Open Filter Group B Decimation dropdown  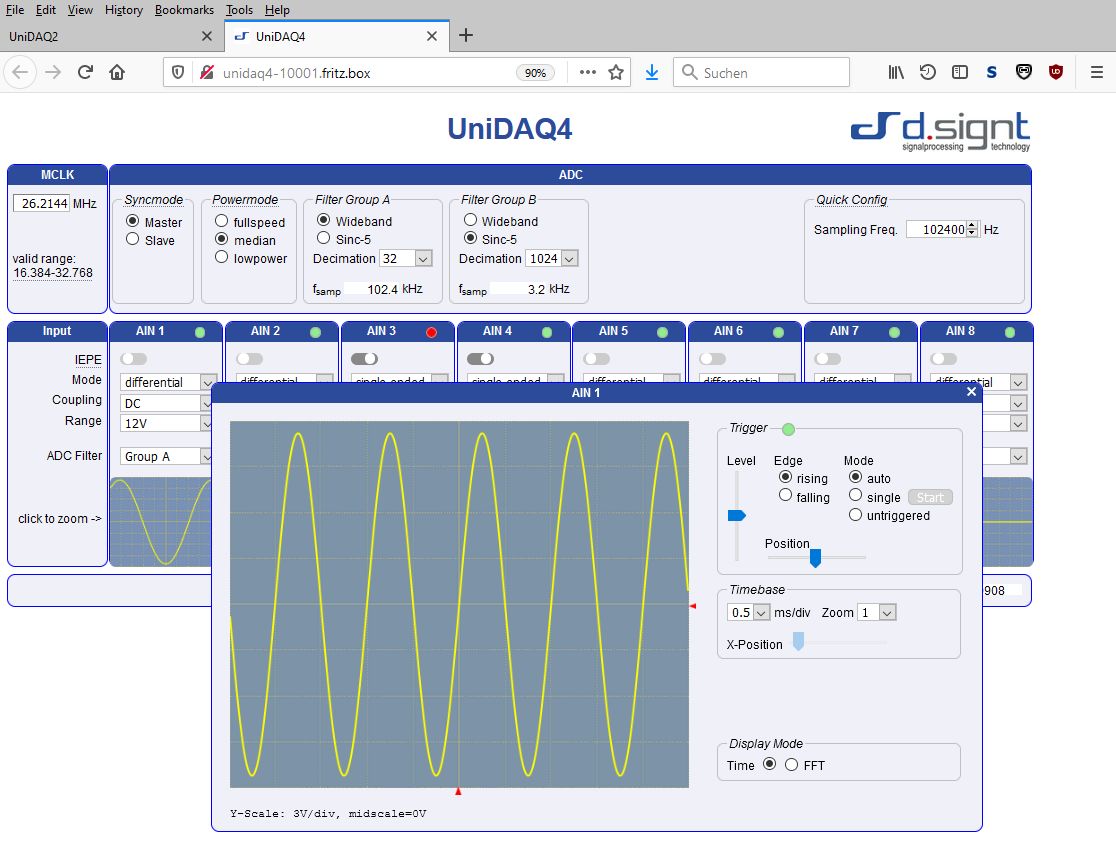pos(552,258)
